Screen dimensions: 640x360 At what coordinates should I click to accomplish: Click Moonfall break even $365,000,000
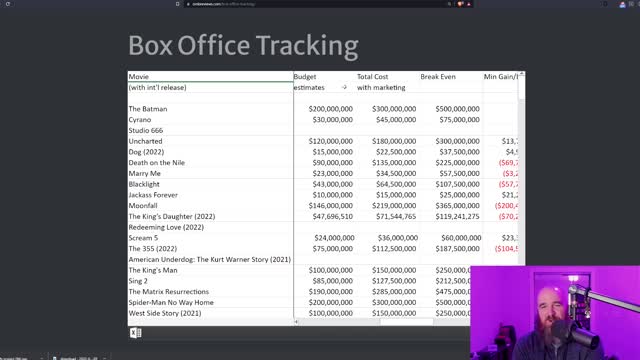coord(457,206)
